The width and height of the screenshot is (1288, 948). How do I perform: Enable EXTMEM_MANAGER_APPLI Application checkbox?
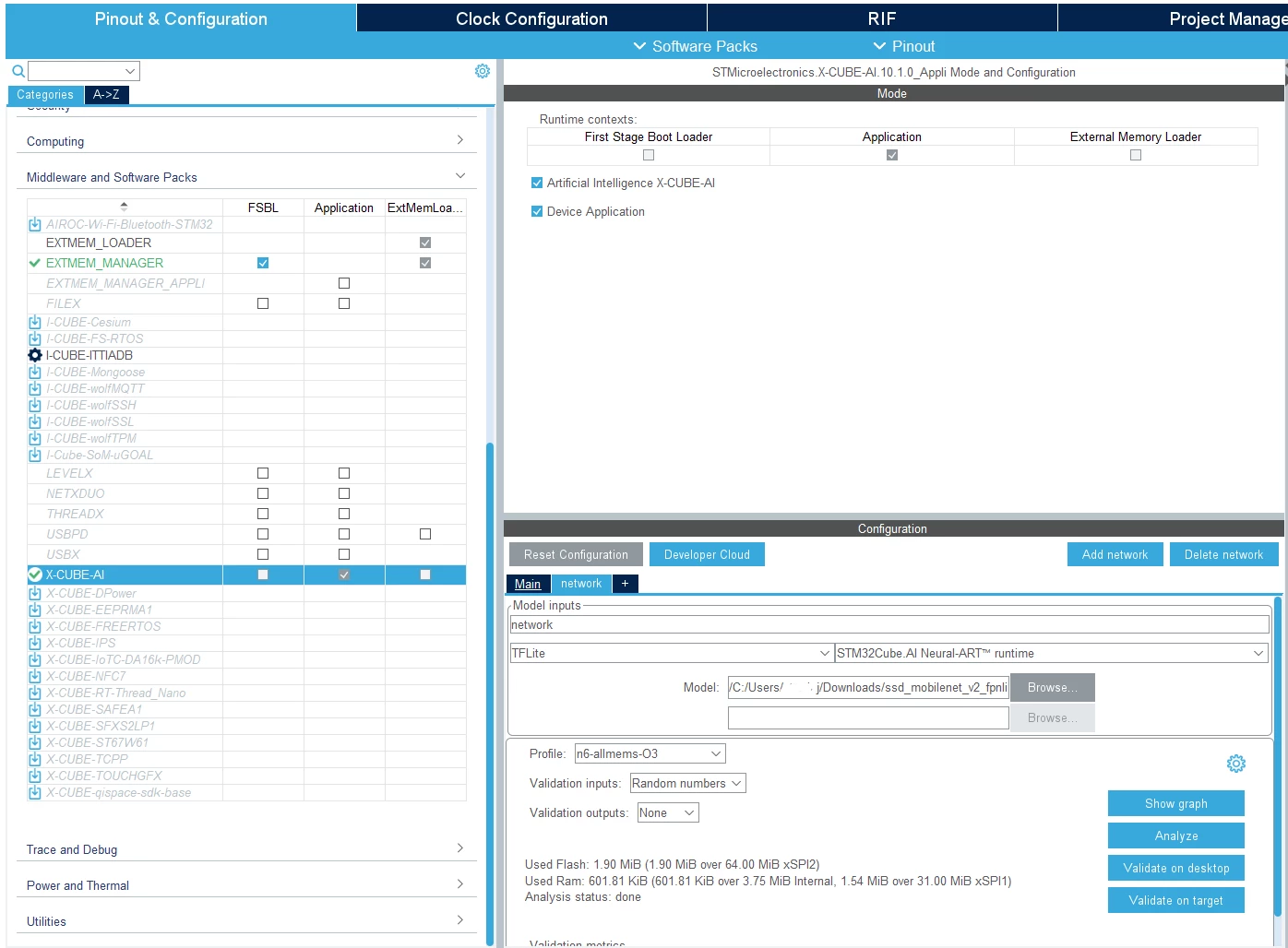point(344,283)
